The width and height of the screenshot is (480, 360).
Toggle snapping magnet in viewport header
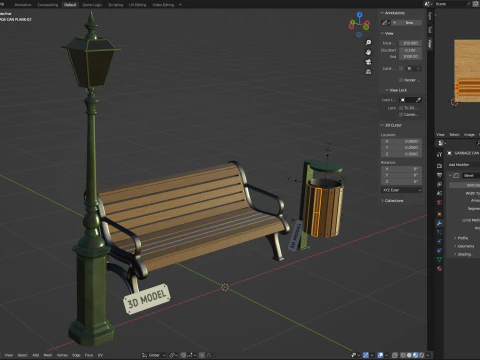183,355
